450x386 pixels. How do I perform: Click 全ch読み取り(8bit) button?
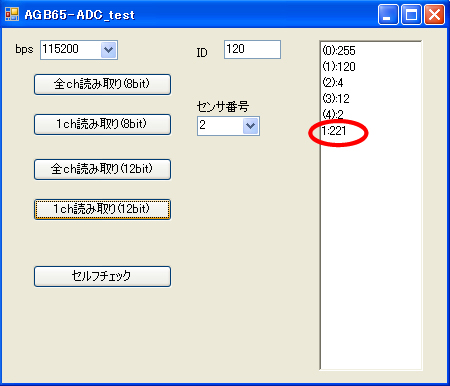click(x=102, y=84)
